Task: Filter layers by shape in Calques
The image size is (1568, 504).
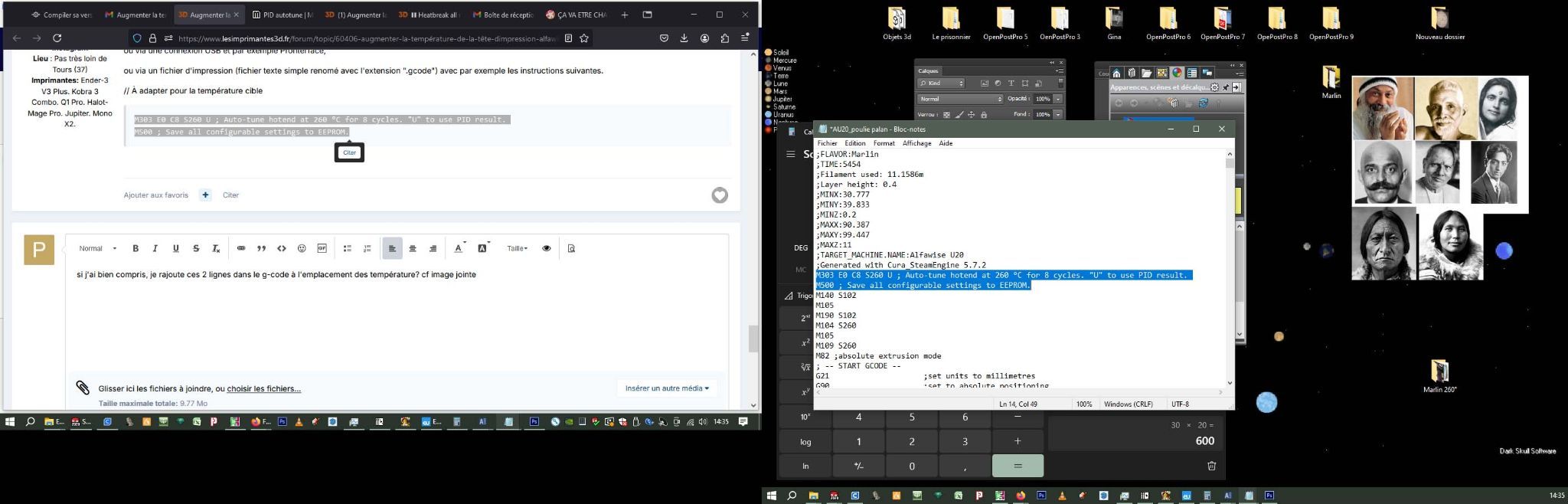Action: click(1025, 83)
